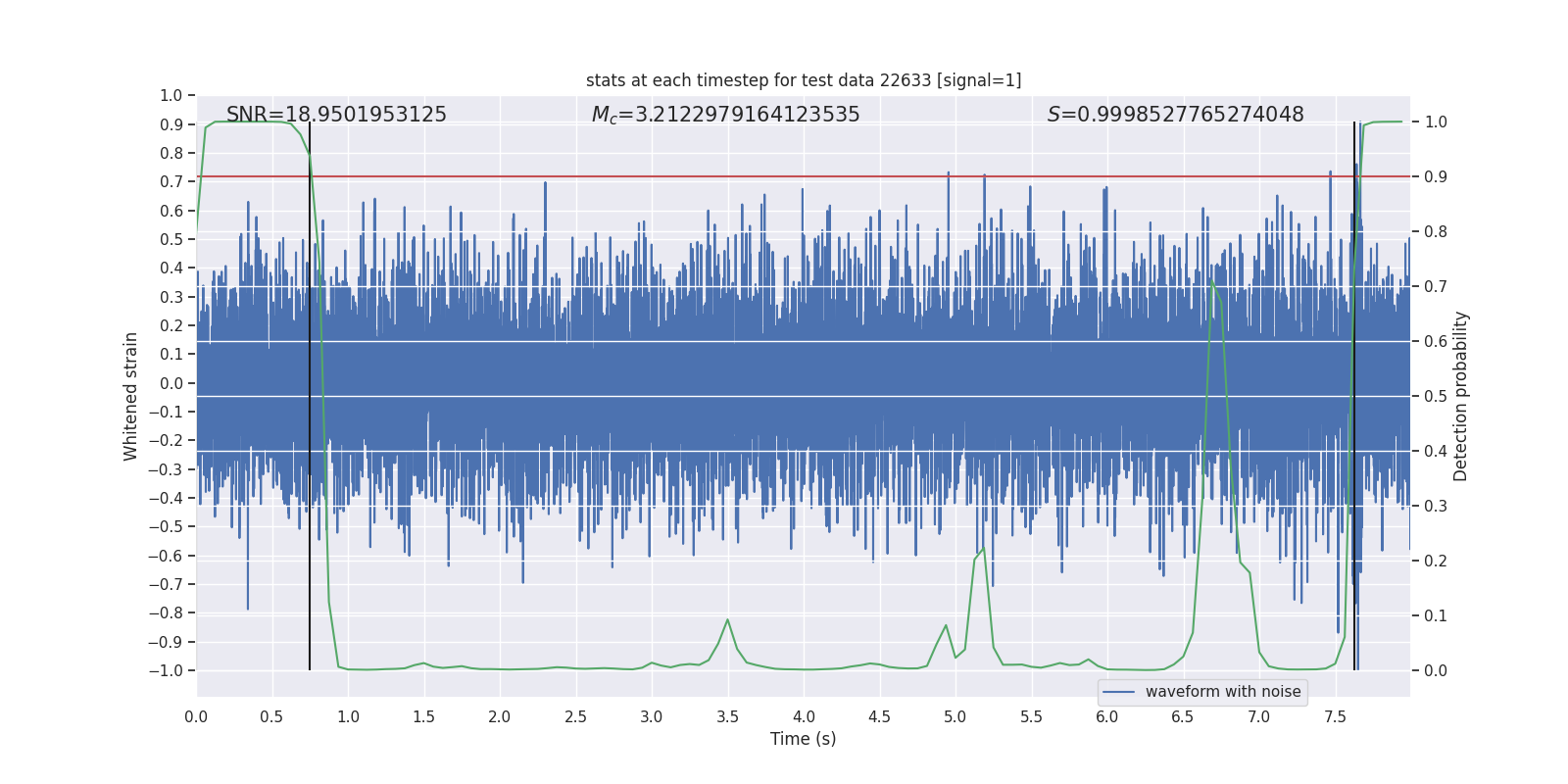Select Time axis tick label 7.5

[x=1335, y=717]
